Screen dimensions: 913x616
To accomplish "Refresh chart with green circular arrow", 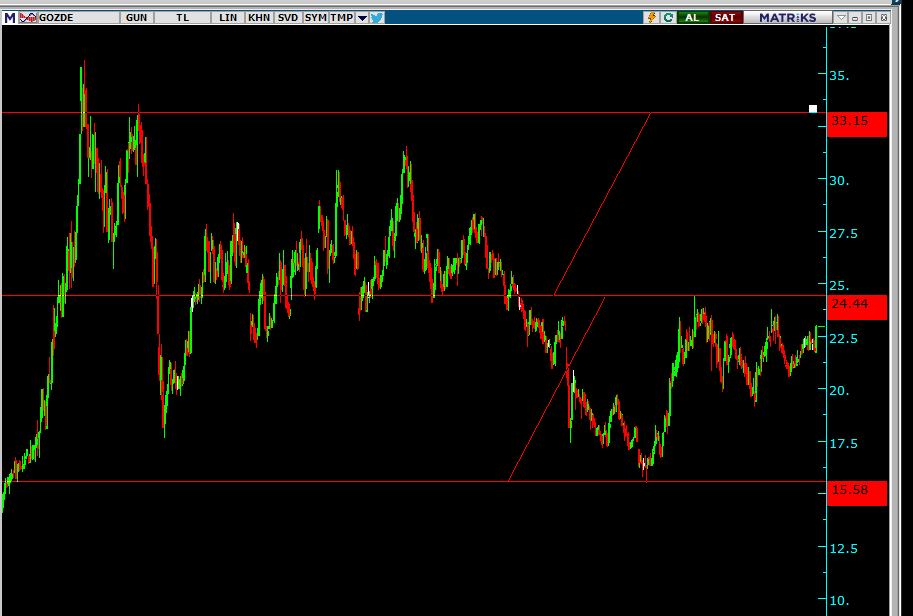I will point(668,17).
